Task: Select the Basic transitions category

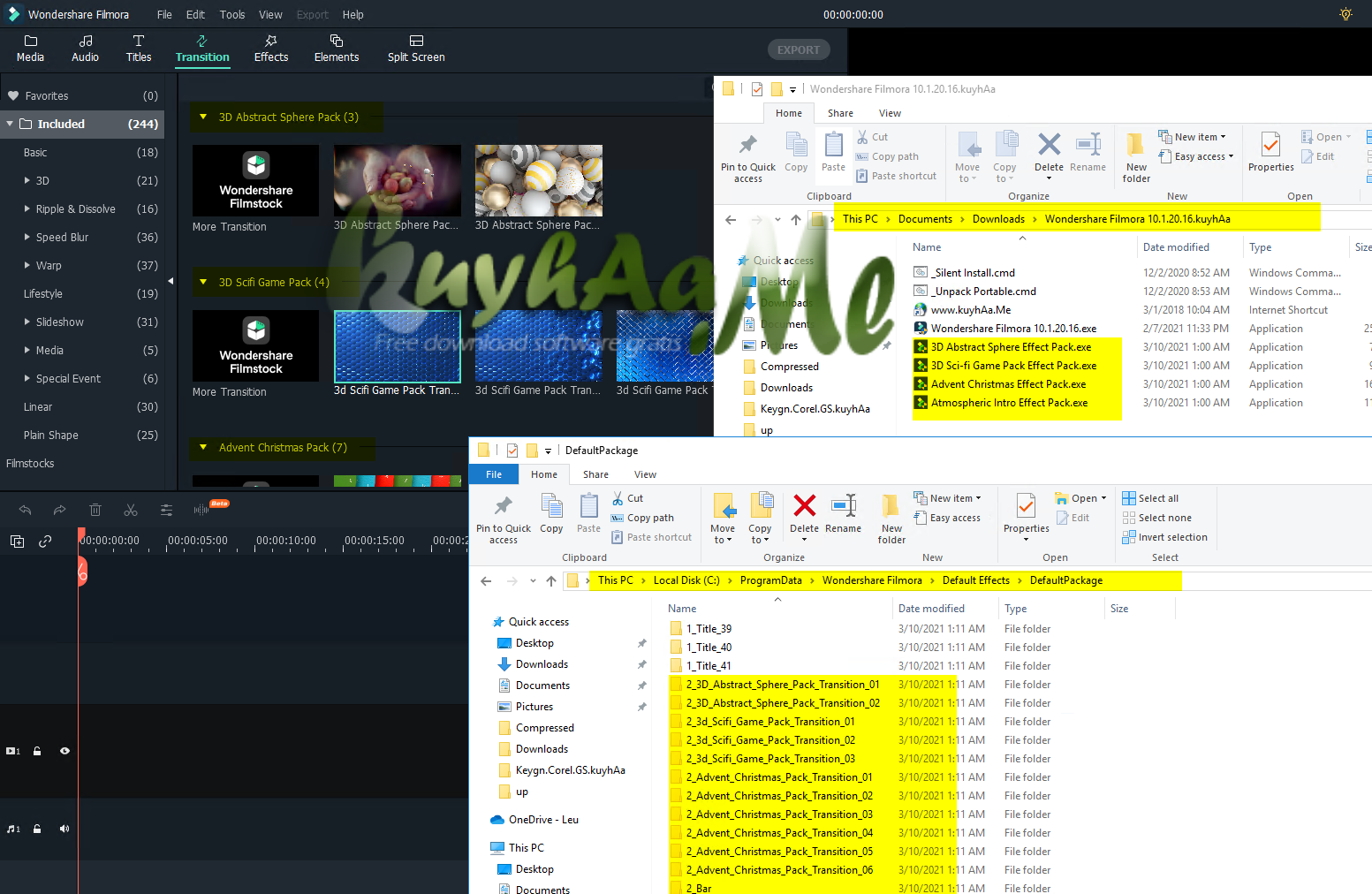Action: point(82,152)
